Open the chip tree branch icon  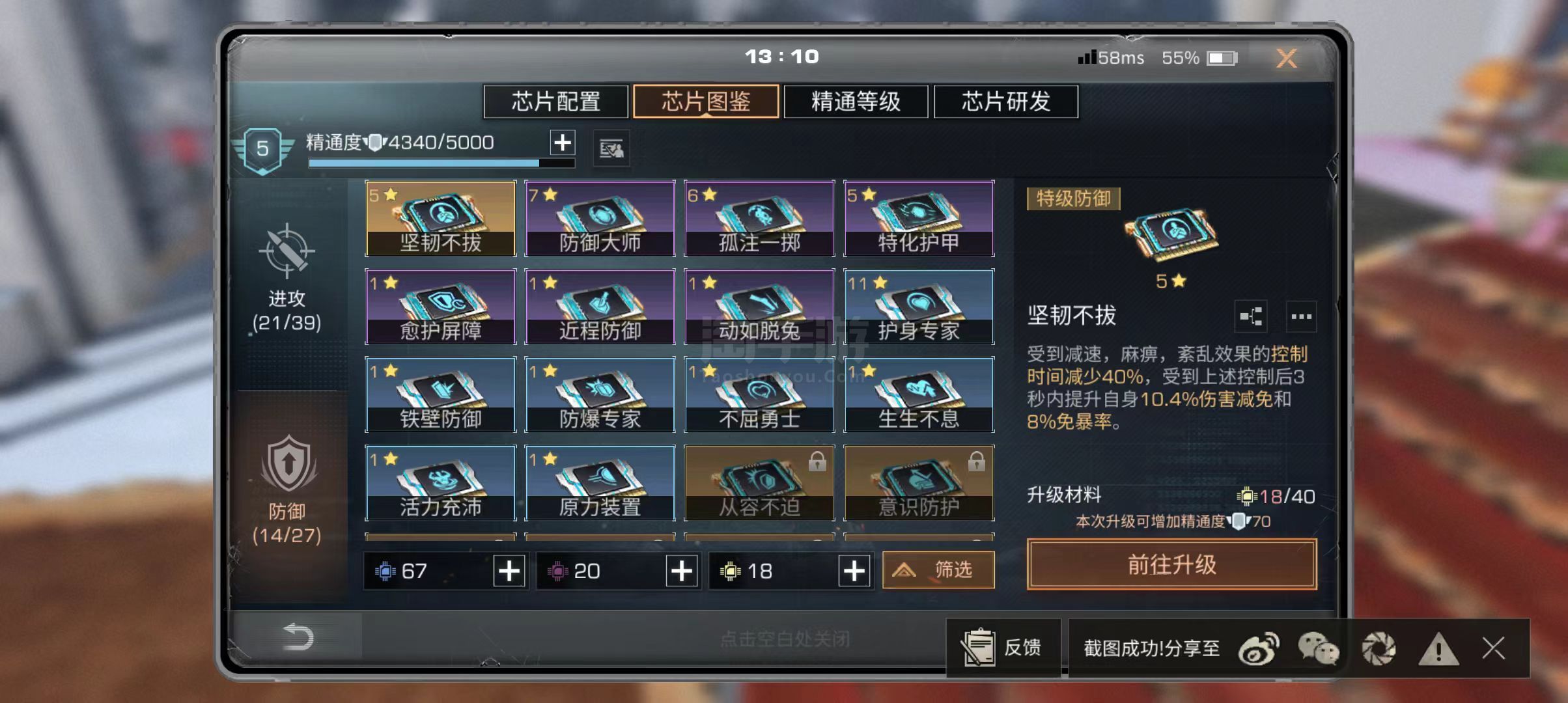tap(1251, 317)
